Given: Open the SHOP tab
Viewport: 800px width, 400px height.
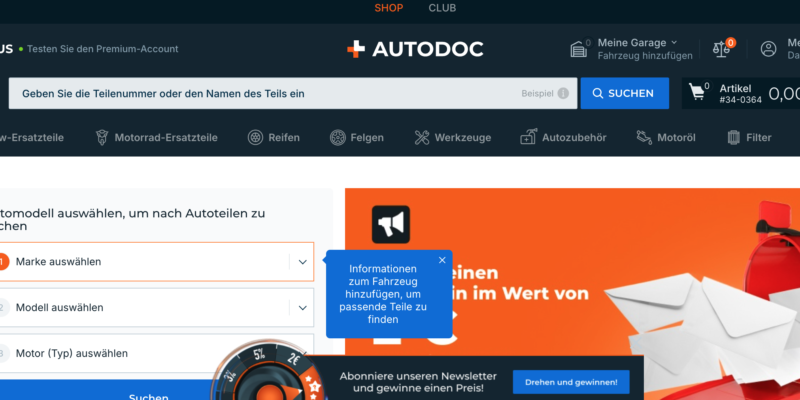Looking at the screenshot, I should point(389,8).
